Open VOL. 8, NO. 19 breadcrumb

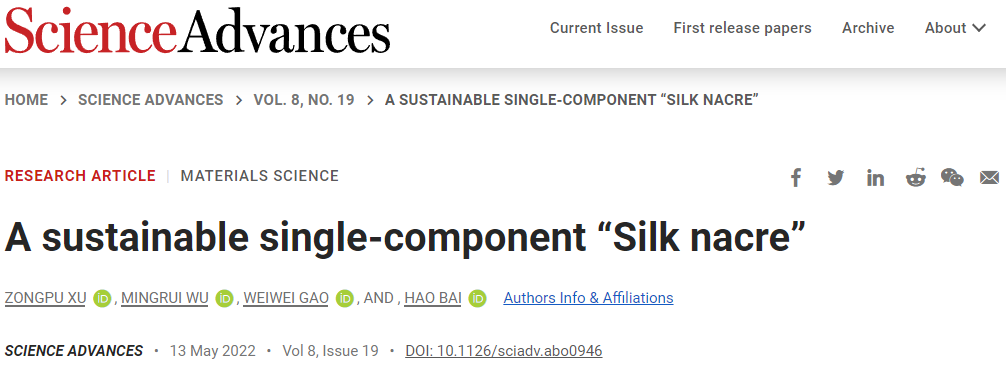[304, 100]
